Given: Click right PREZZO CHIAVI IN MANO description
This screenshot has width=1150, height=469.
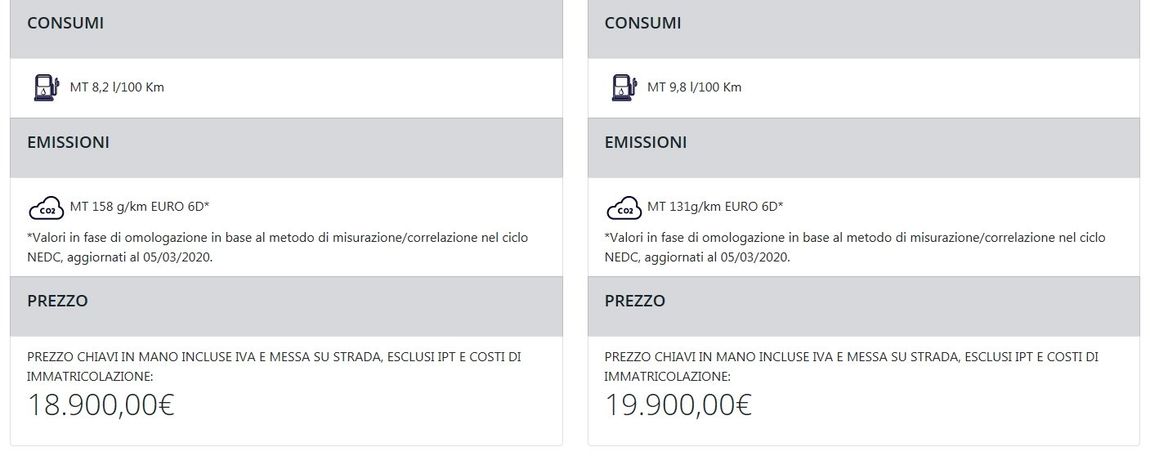Looking at the screenshot, I should 851,367.
